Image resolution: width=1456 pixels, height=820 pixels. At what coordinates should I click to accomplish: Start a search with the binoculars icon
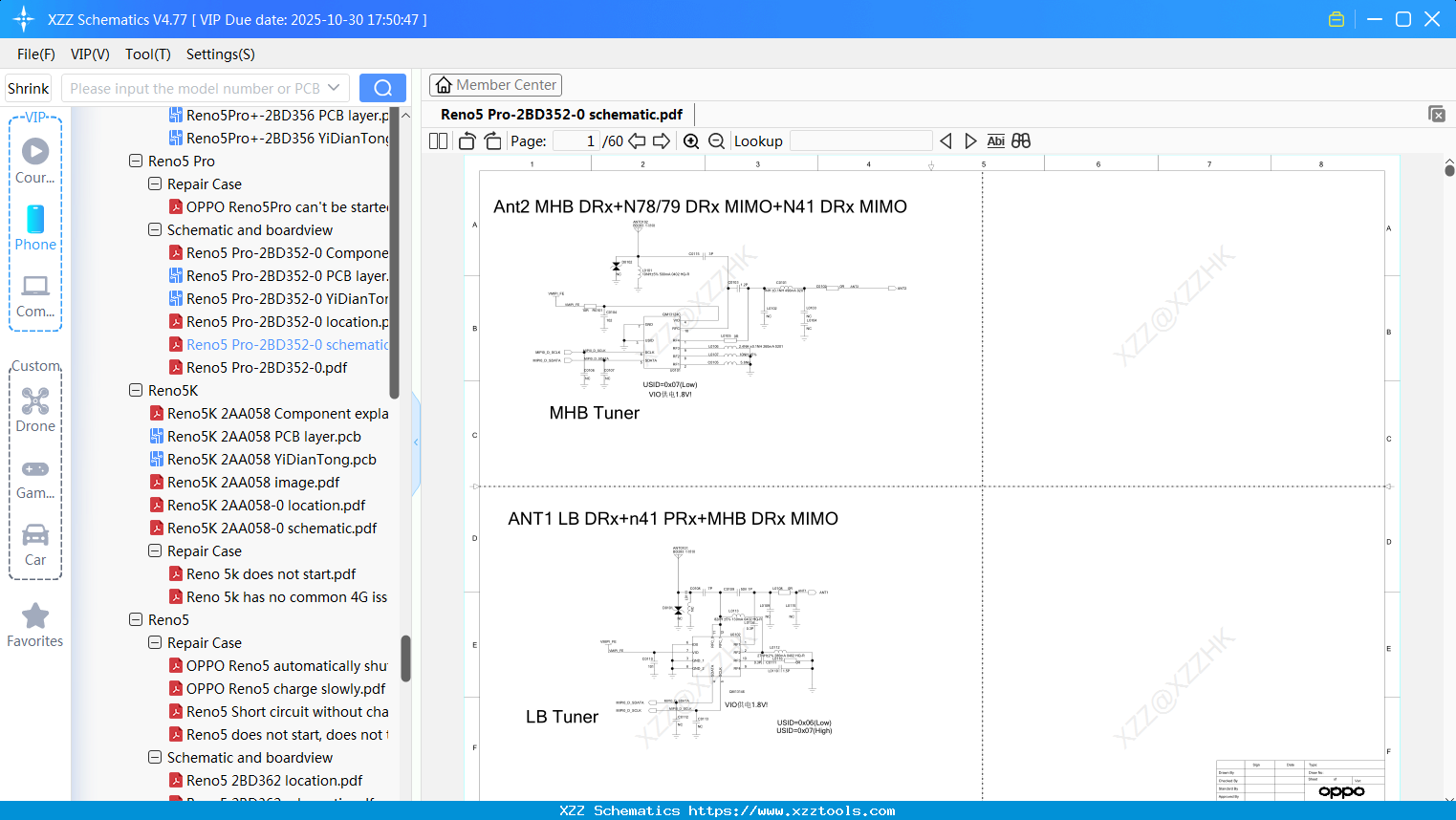pos(1020,140)
